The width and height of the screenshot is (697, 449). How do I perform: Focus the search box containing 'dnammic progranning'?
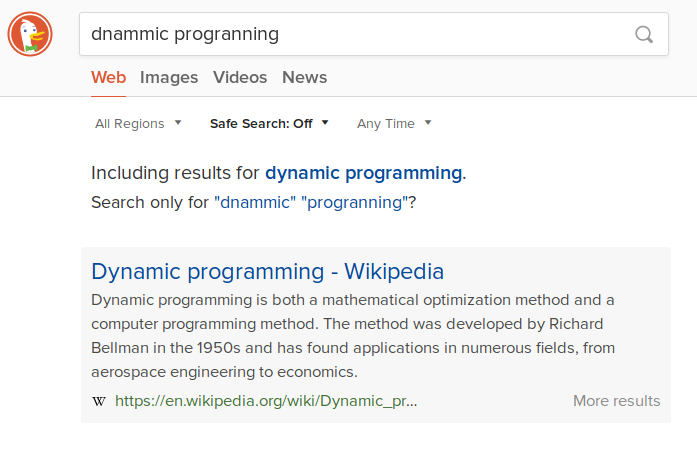374,34
